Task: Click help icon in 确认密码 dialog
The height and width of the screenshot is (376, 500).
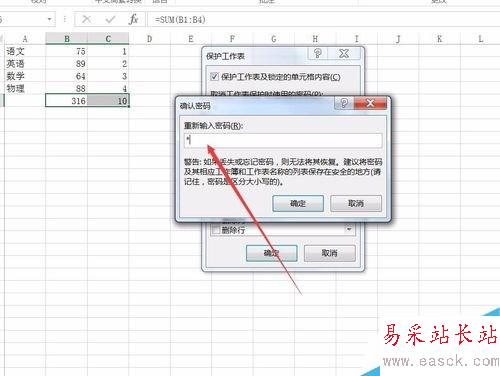Action: pyautogui.click(x=344, y=103)
